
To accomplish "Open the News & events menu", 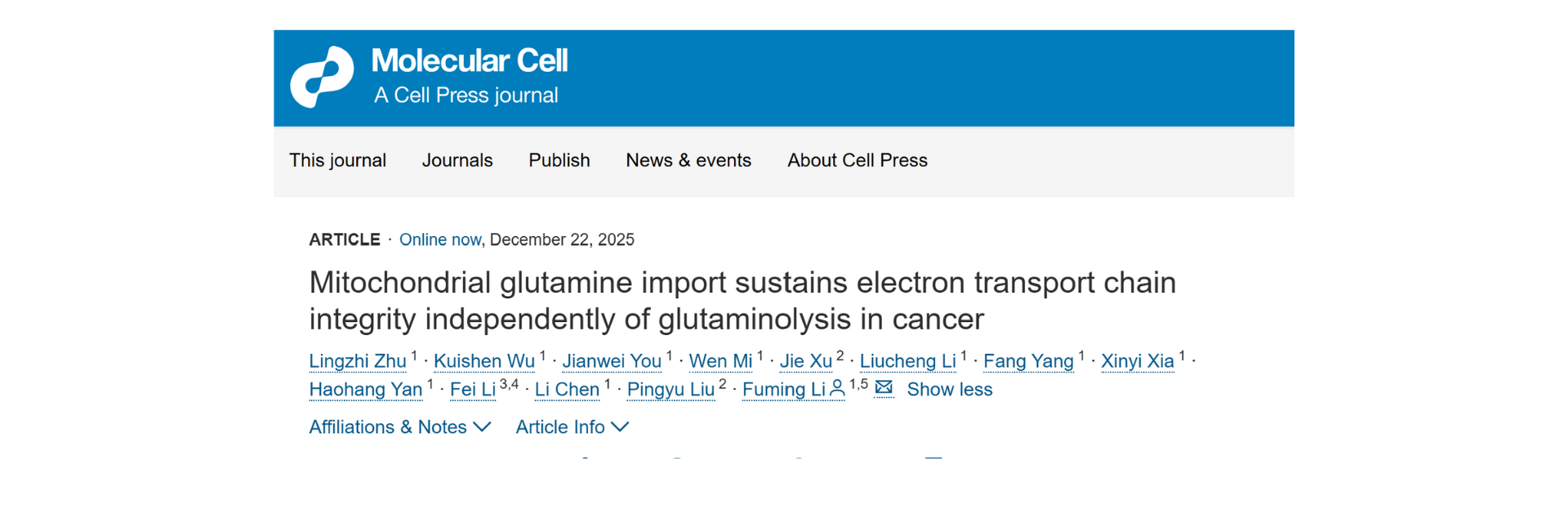I will tap(688, 160).
